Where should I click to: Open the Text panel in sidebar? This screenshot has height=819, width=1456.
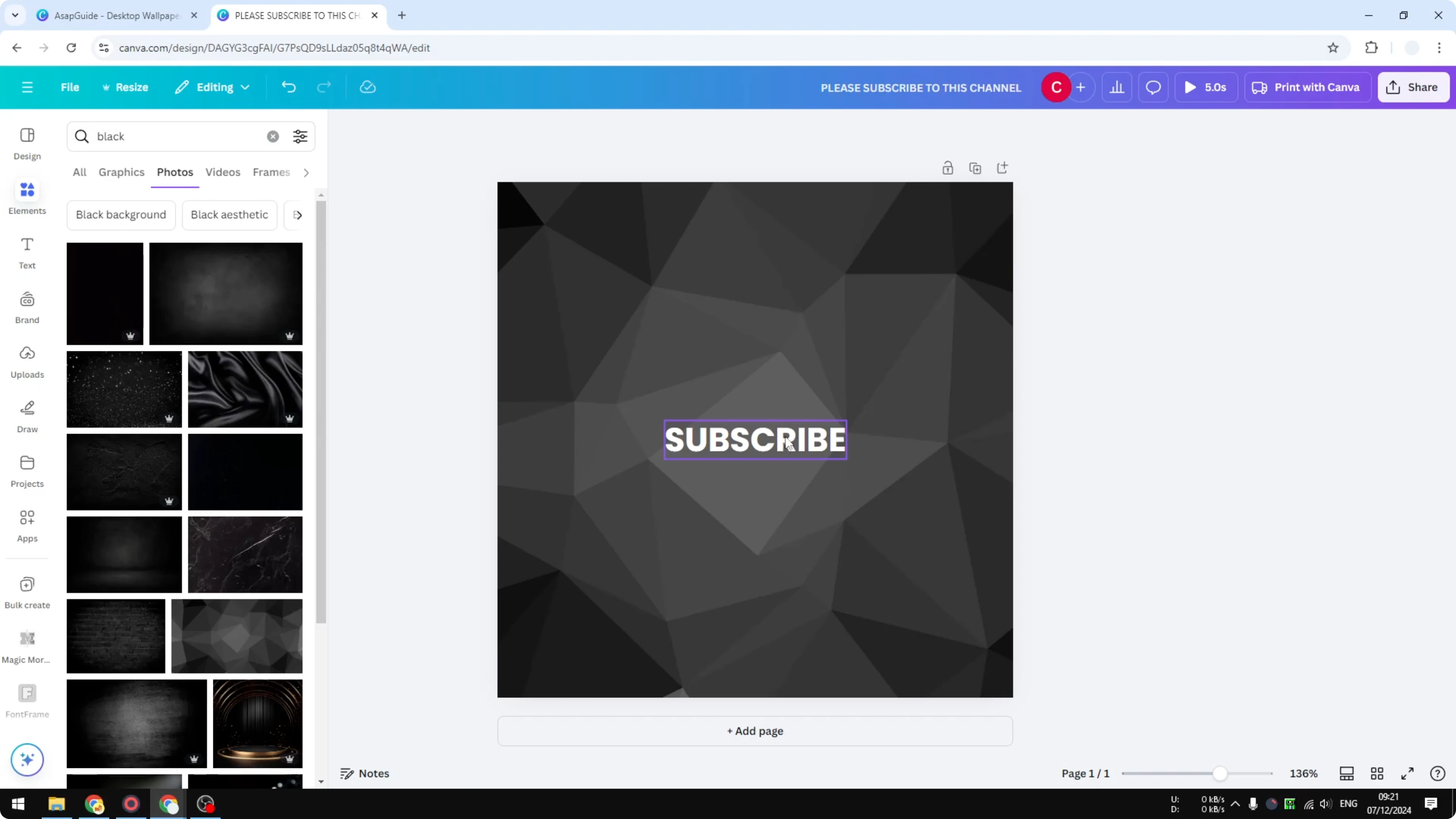[27, 253]
